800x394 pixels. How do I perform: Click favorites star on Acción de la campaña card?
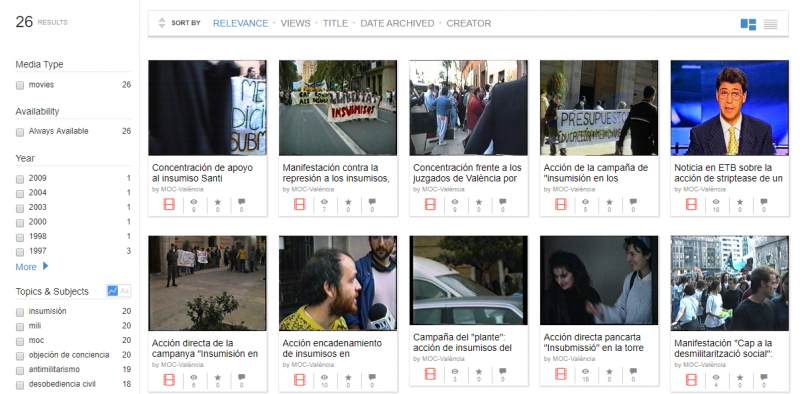pyautogui.click(x=610, y=202)
